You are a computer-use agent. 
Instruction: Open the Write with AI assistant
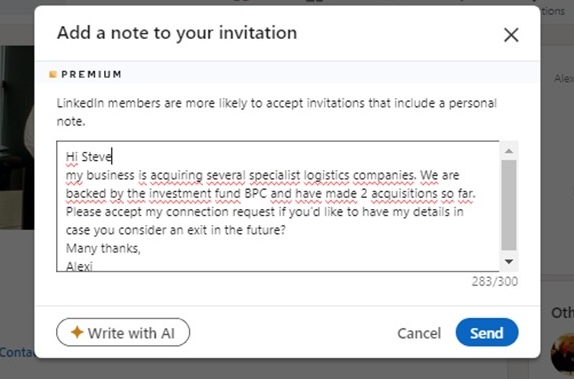[123, 332]
